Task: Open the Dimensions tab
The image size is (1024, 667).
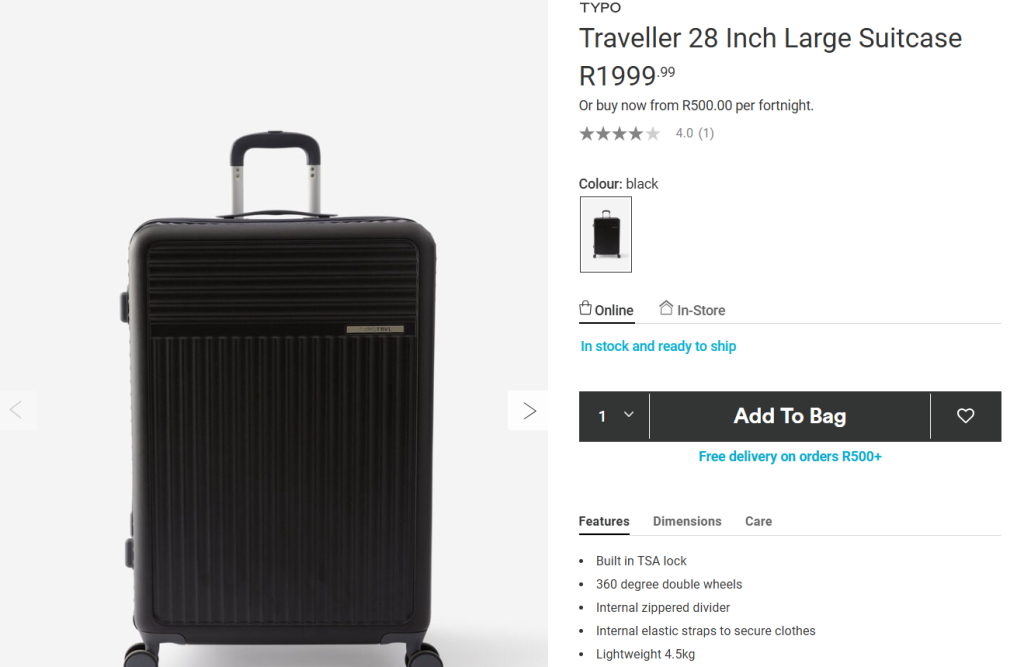Action: [x=687, y=521]
